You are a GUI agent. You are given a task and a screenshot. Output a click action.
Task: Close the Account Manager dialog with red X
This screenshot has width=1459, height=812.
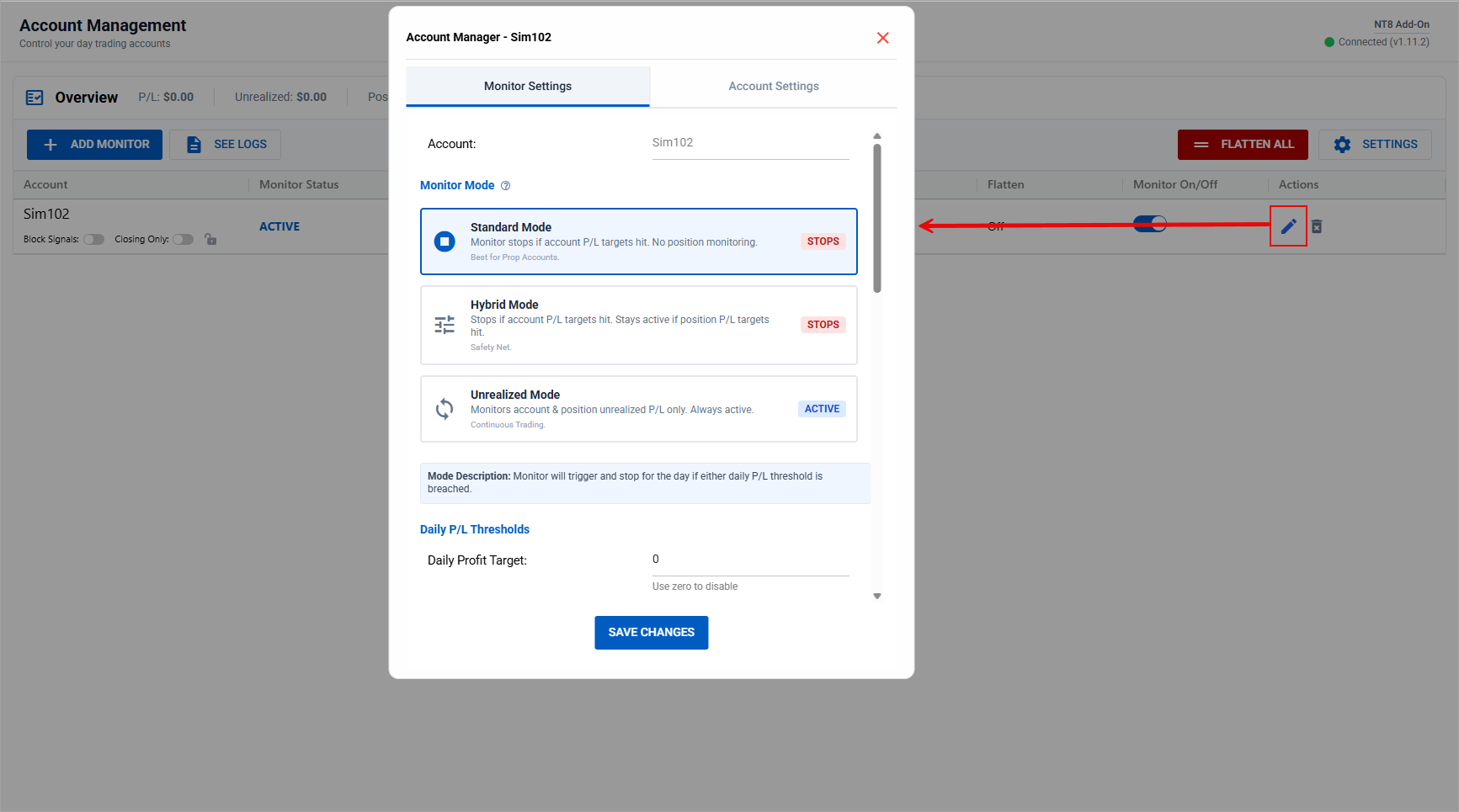882,38
